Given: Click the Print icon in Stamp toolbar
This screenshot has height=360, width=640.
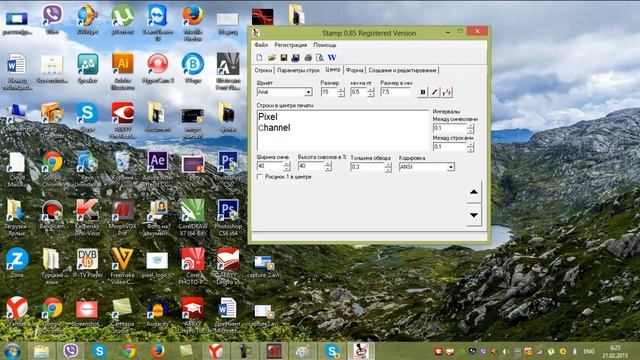Looking at the screenshot, I should pyautogui.click(x=308, y=58).
